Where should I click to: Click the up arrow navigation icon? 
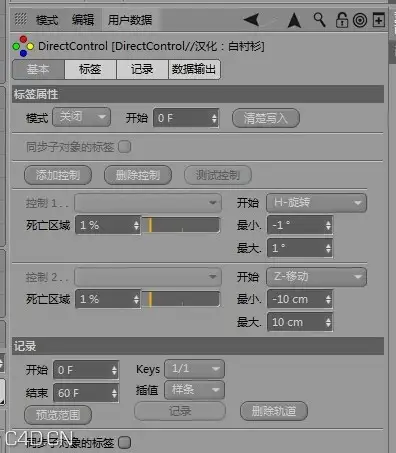pyautogui.click(x=294, y=20)
